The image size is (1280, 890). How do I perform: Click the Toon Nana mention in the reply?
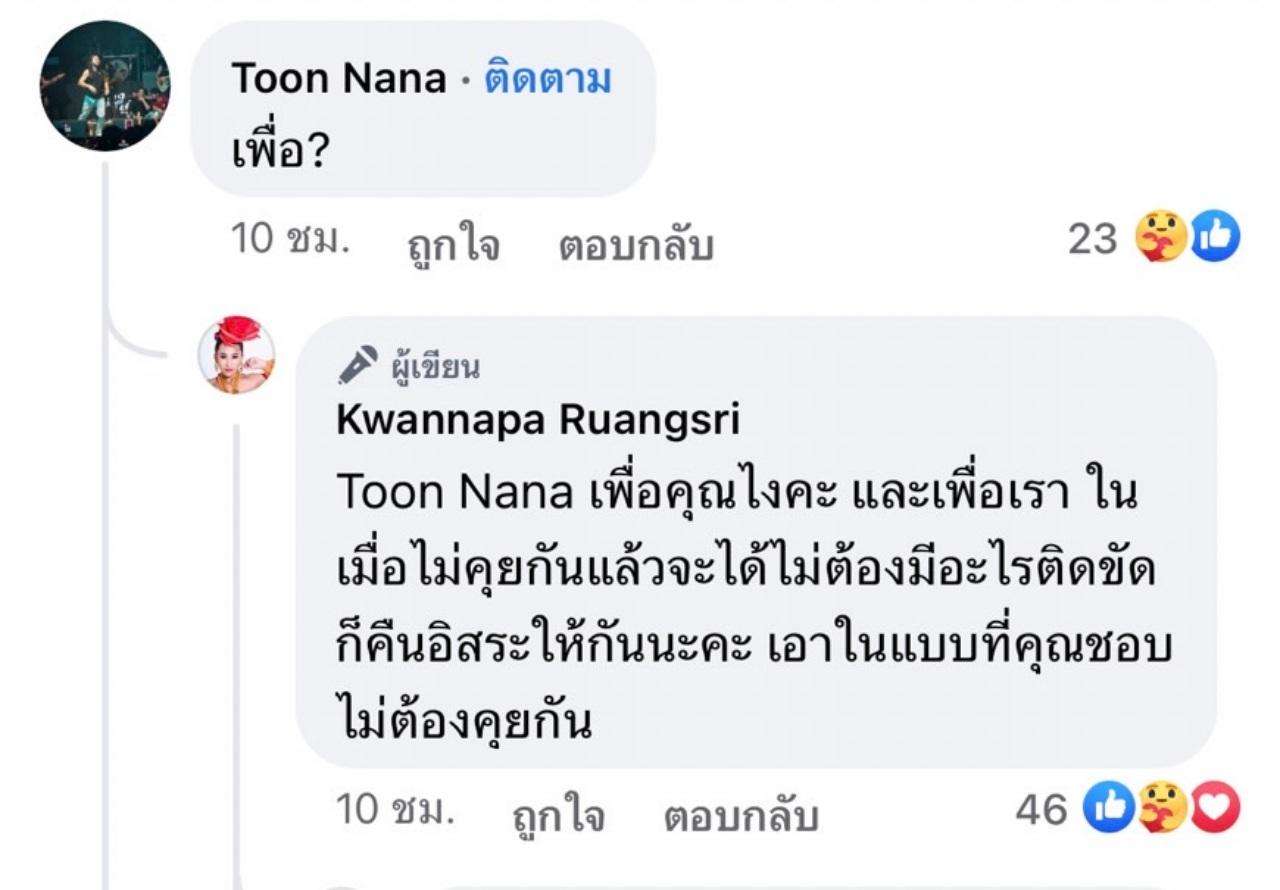pyautogui.click(x=455, y=492)
